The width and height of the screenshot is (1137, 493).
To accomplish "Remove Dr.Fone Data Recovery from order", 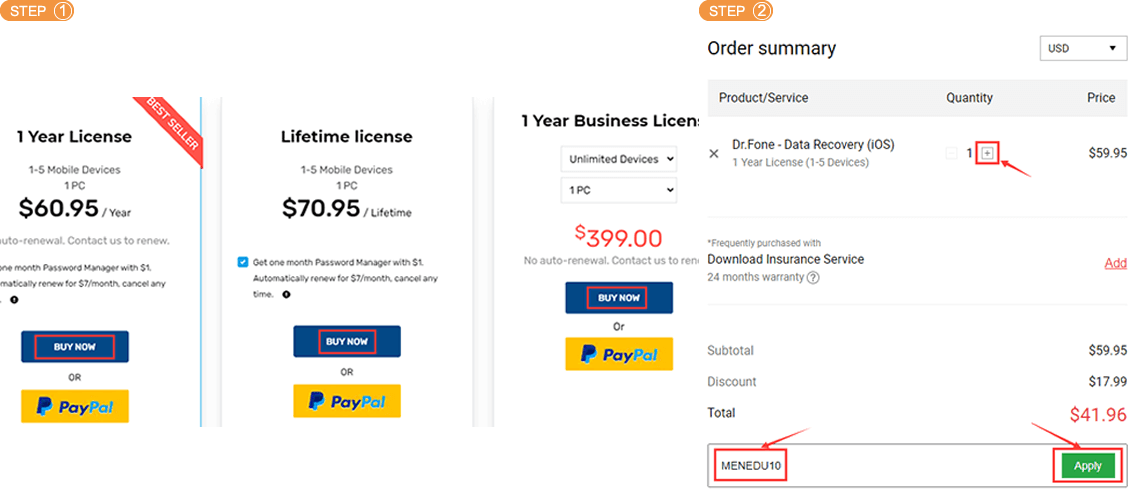I will pyautogui.click(x=713, y=154).
